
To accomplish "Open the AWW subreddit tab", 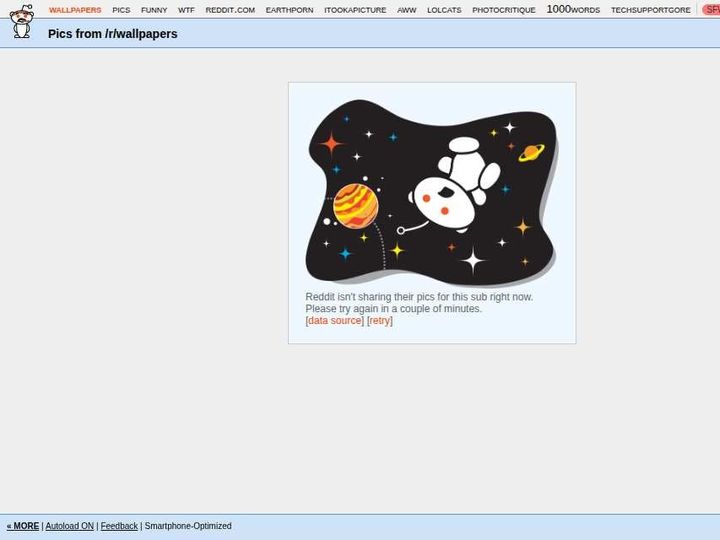I will click(x=406, y=10).
